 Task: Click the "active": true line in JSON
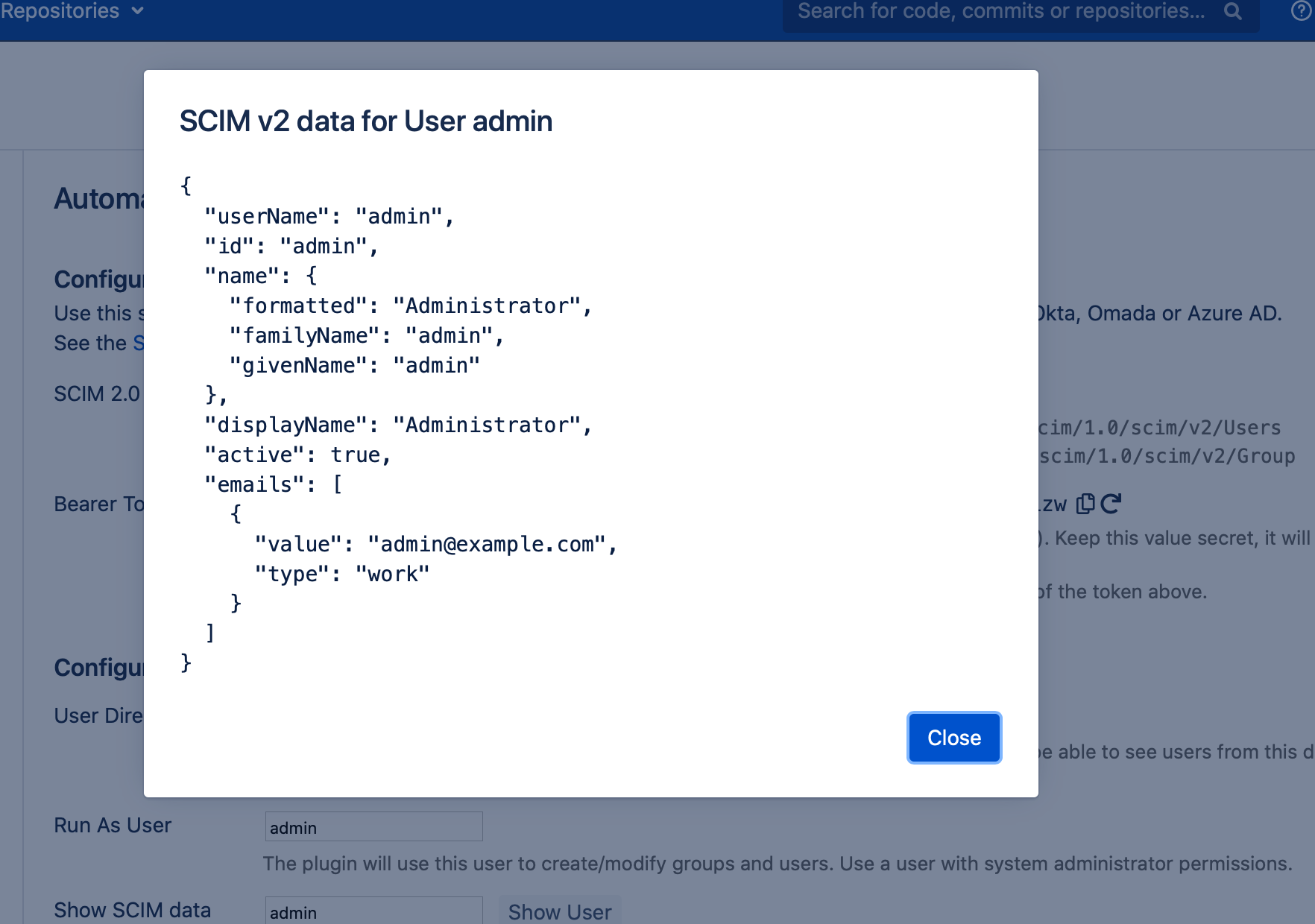[x=297, y=455]
